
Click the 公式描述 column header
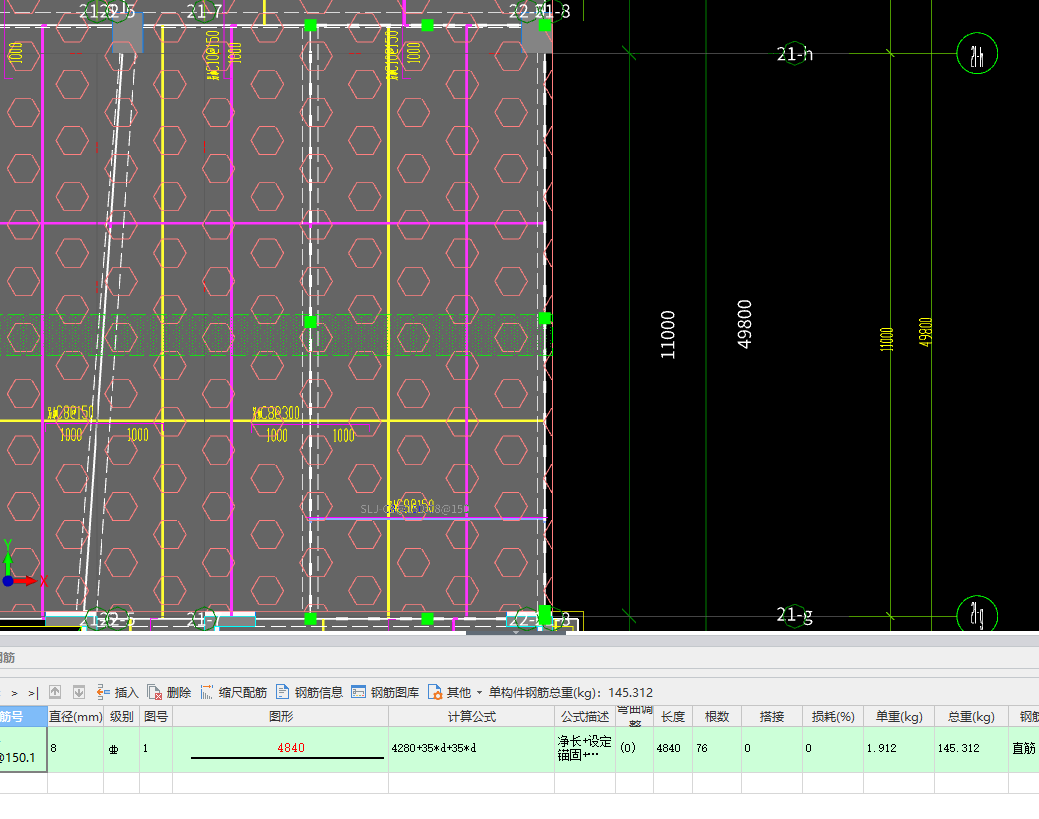(x=584, y=716)
